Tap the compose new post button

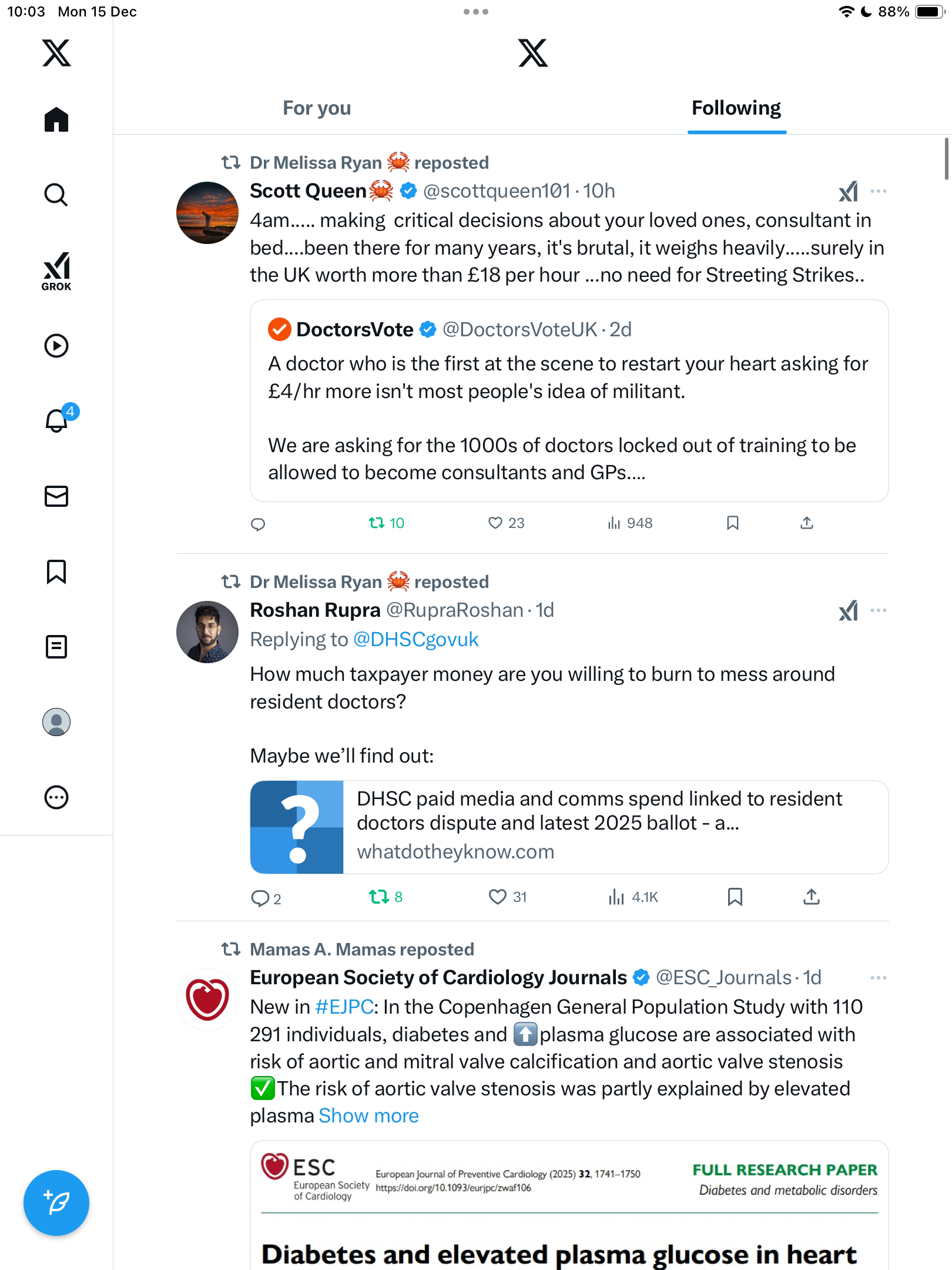tap(56, 1203)
